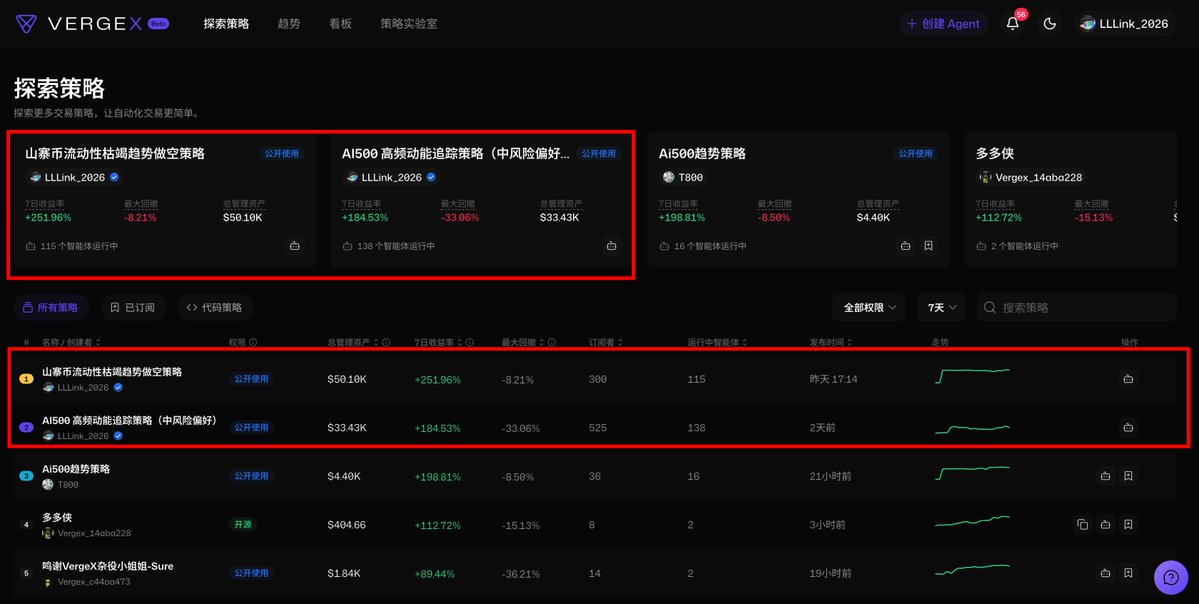Screen dimensions: 1199x604
Task: Click the info icon beside 7日收益率 header
Action: pos(470,343)
